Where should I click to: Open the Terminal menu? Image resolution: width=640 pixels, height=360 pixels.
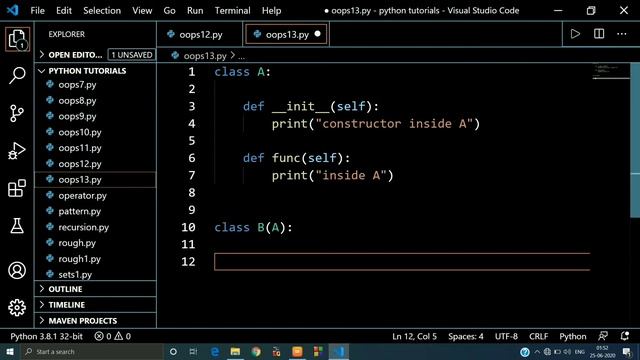tap(233, 10)
